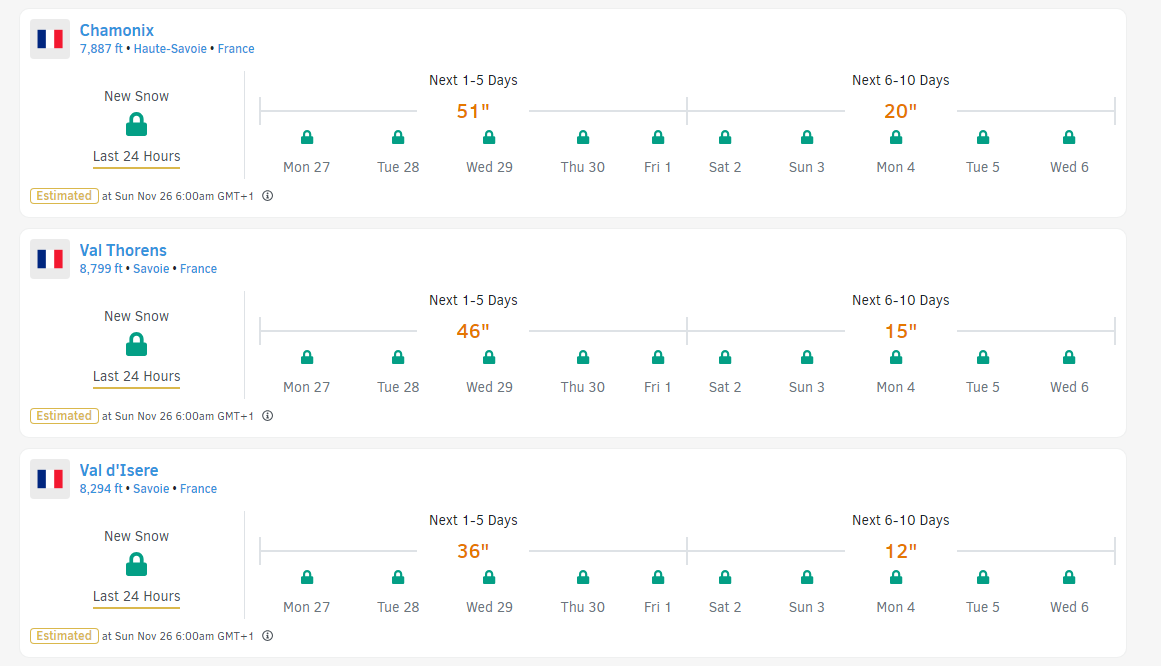Click the Savoie link under Val d'Isere
The image size is (1161, 666).
[151, 489]
